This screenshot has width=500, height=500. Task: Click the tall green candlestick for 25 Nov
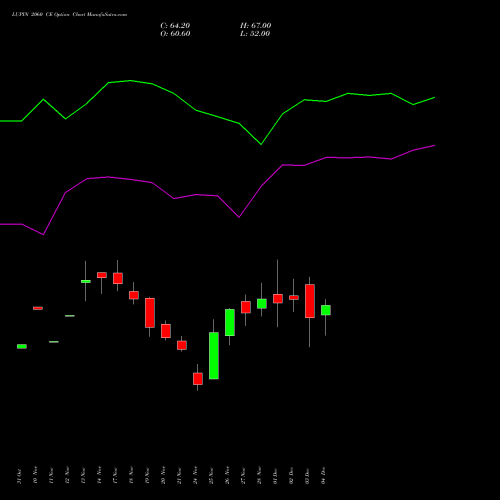214,356
